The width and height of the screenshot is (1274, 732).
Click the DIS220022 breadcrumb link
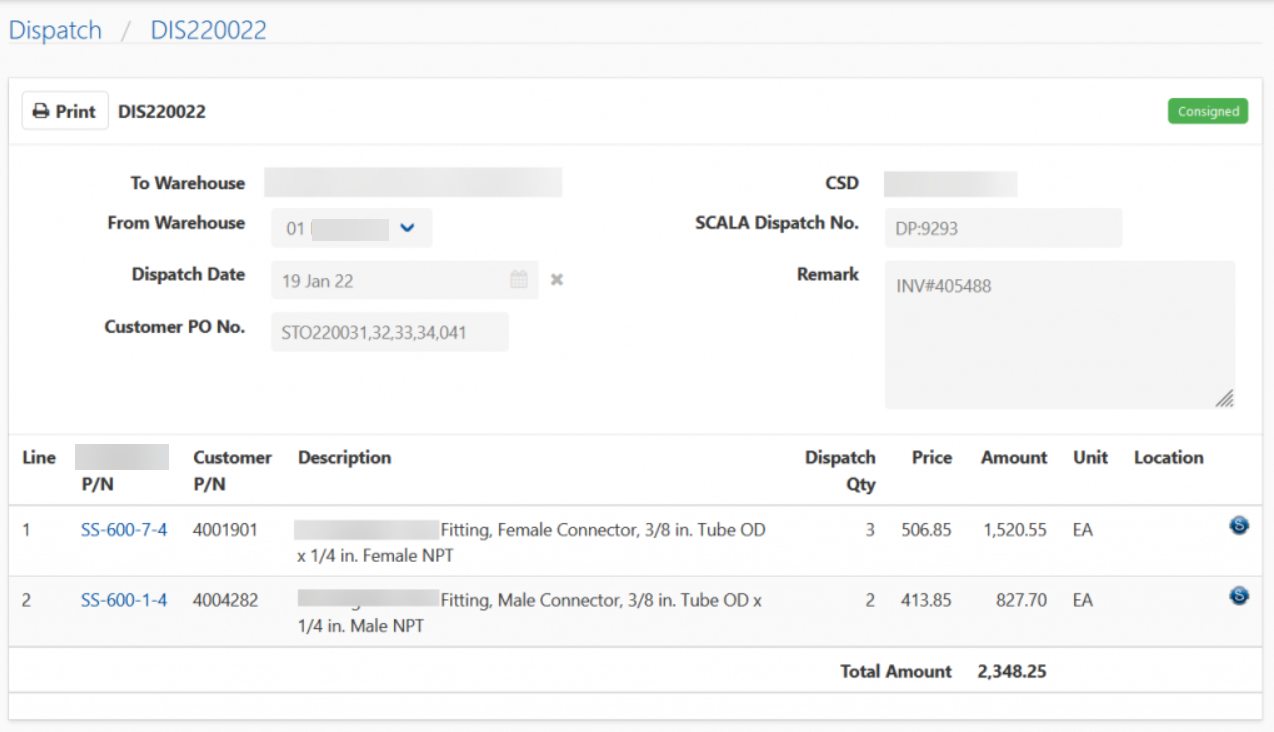pos(208,30)
